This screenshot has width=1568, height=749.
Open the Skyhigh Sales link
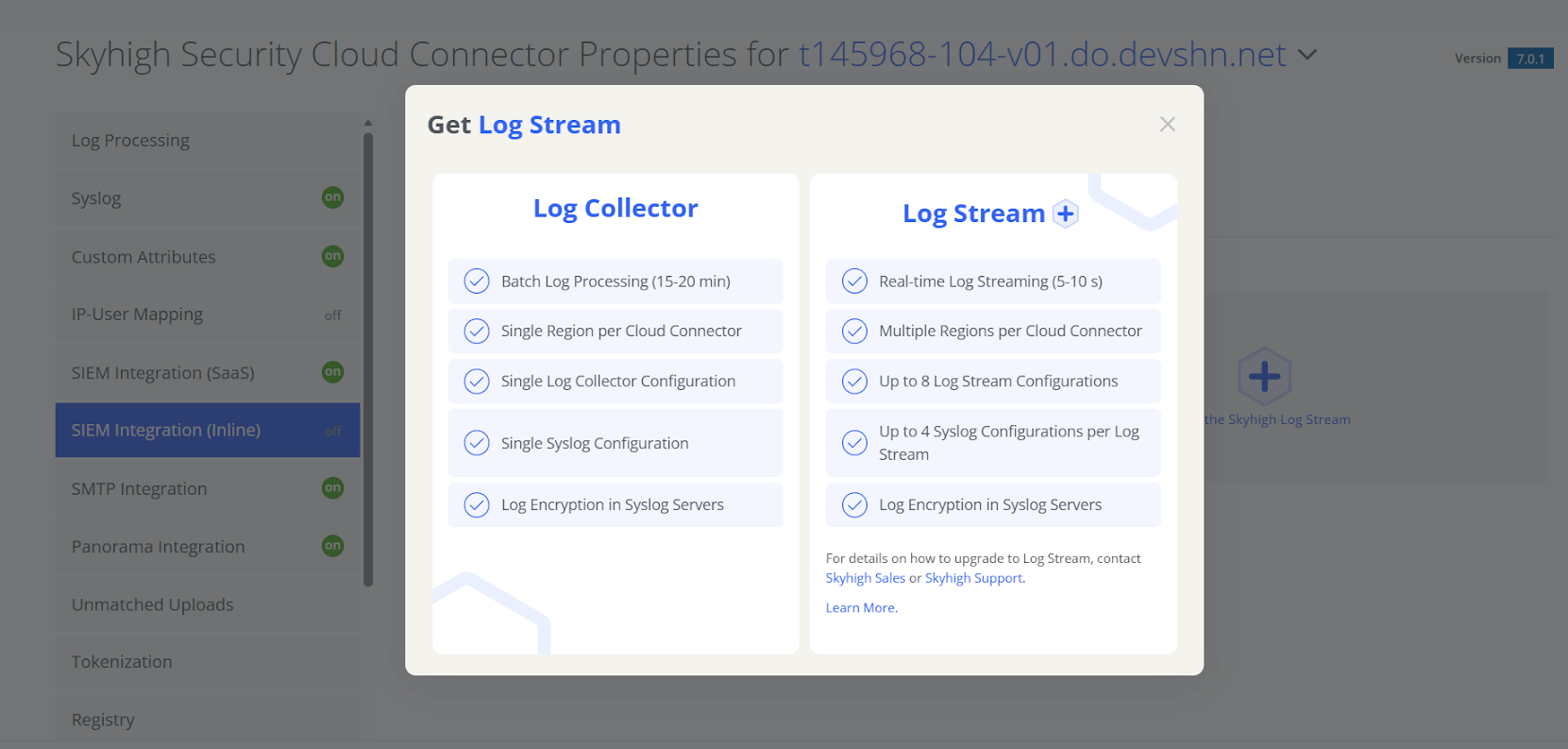pos(865,578)
